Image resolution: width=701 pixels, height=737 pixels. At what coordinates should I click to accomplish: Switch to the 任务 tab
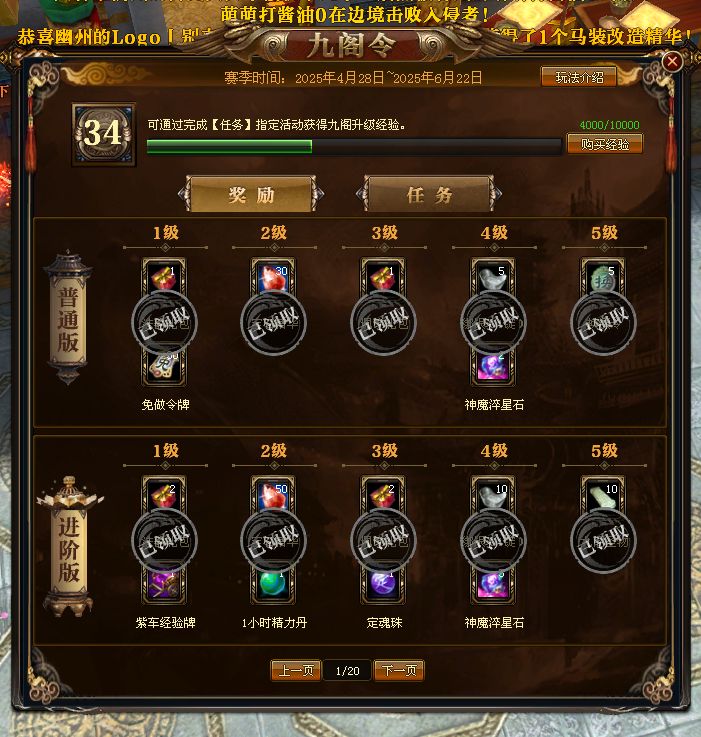click(429, 194)
